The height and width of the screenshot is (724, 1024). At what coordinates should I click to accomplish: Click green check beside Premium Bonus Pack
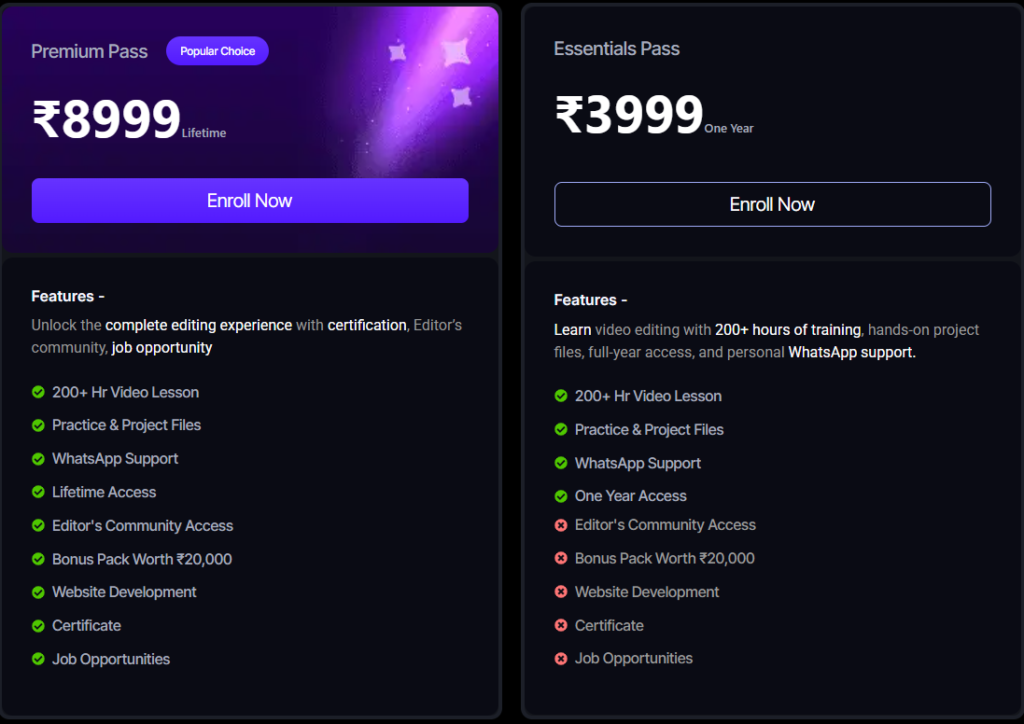pos(38,559)
